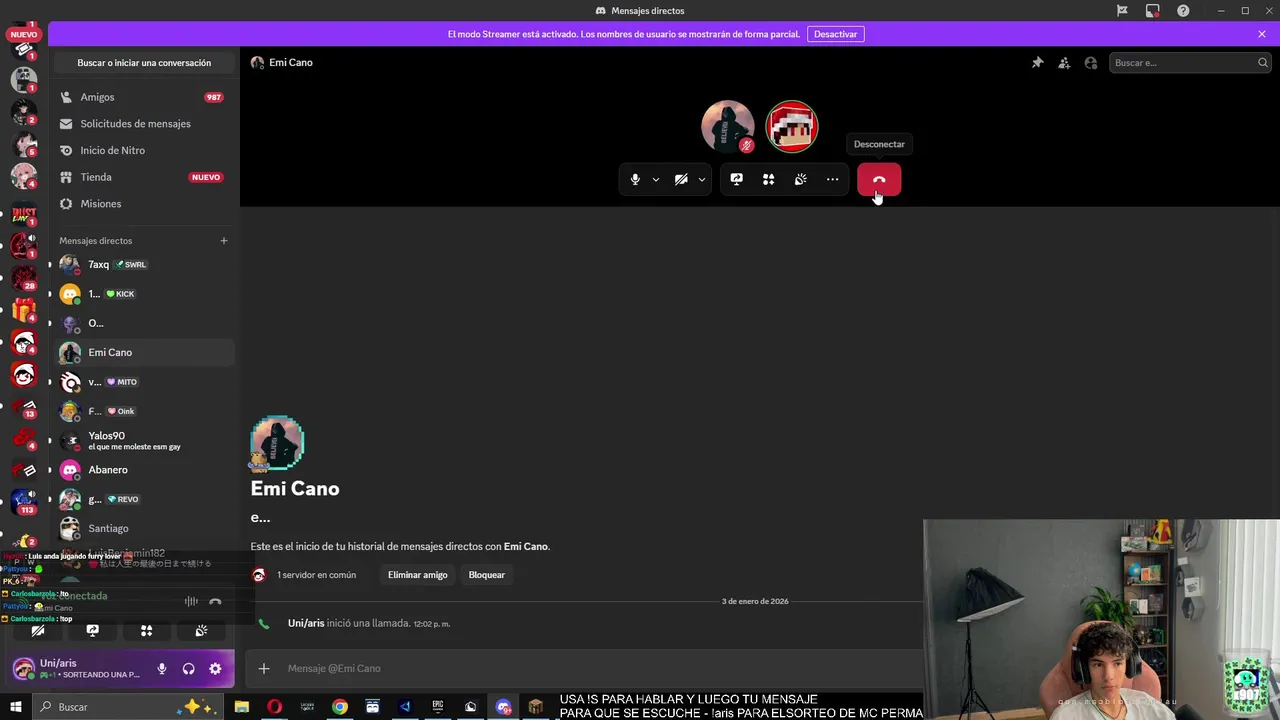Open the Amigos tab
1280x720 pixels.
coord(143,97)
